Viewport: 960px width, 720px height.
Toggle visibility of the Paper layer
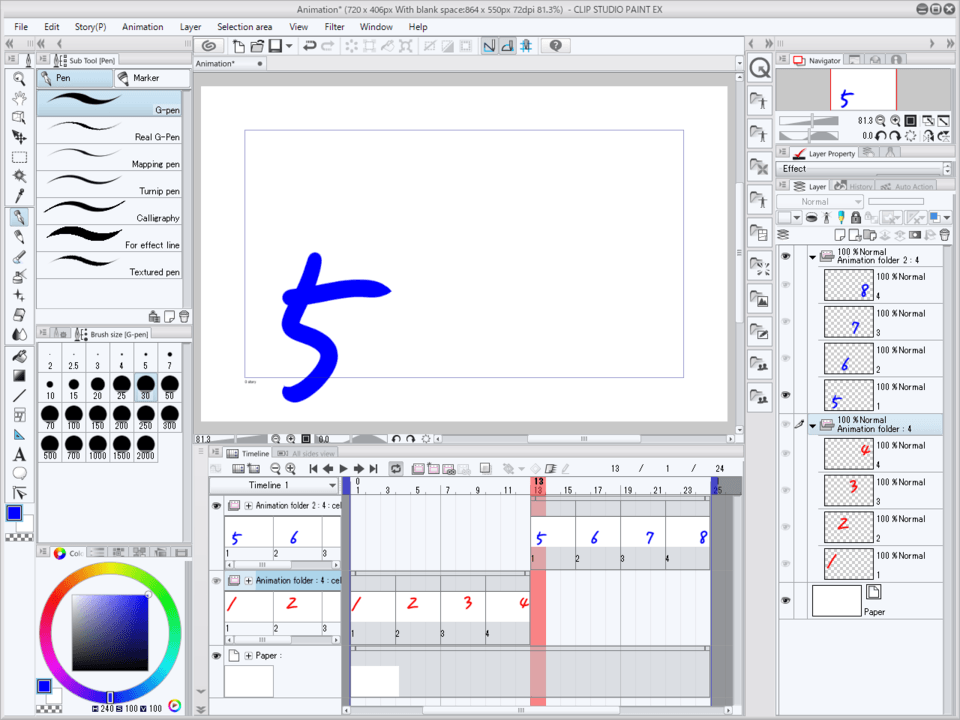pos(785,600)
